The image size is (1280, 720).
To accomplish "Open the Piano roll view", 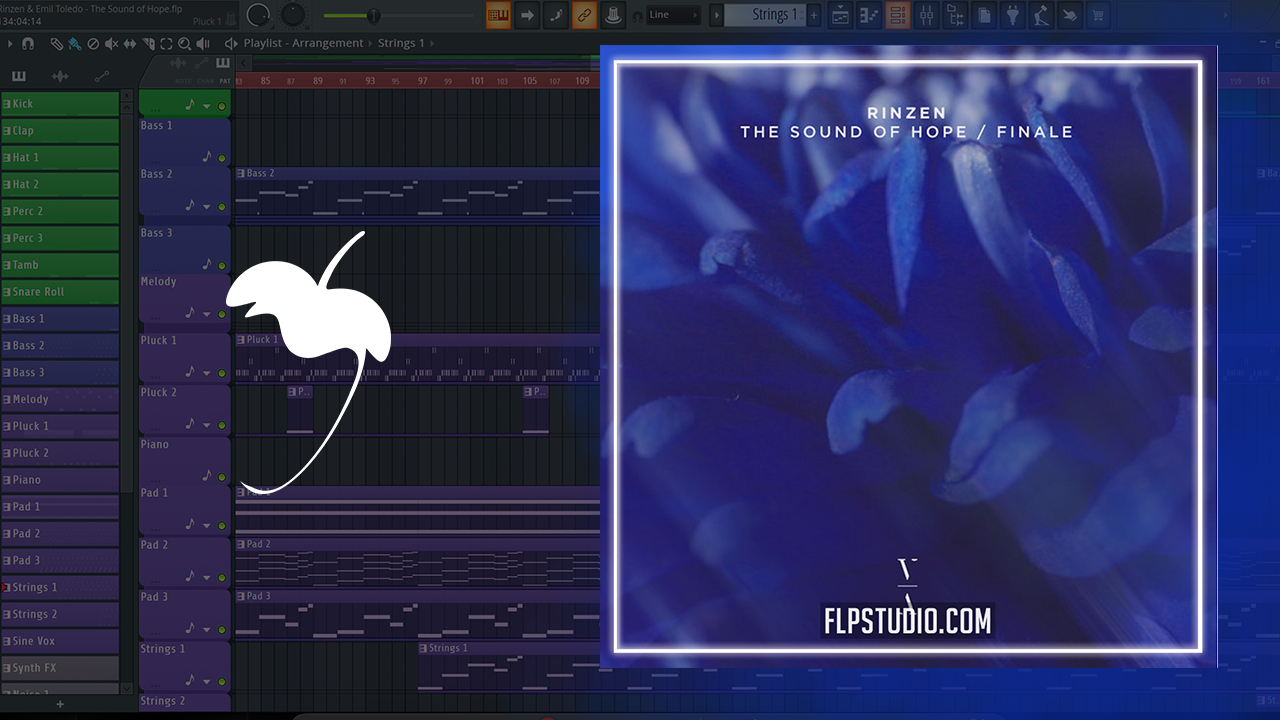I will tap(870, 15).
